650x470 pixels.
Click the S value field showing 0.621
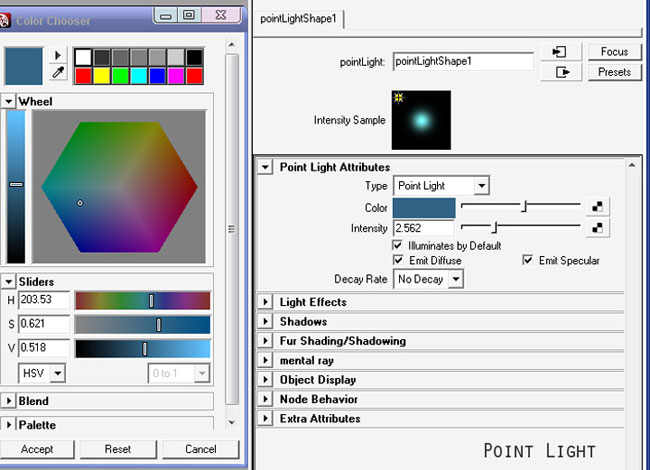44,324
